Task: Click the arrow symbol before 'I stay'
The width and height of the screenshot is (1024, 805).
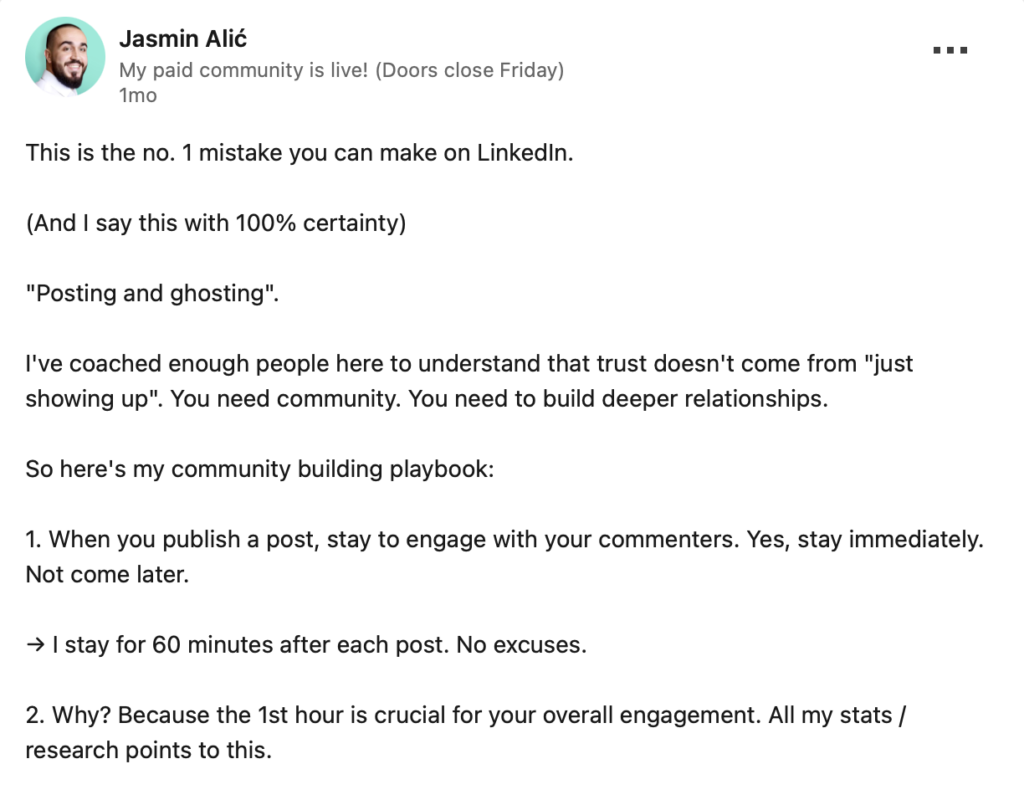Action: click(35, 645)
